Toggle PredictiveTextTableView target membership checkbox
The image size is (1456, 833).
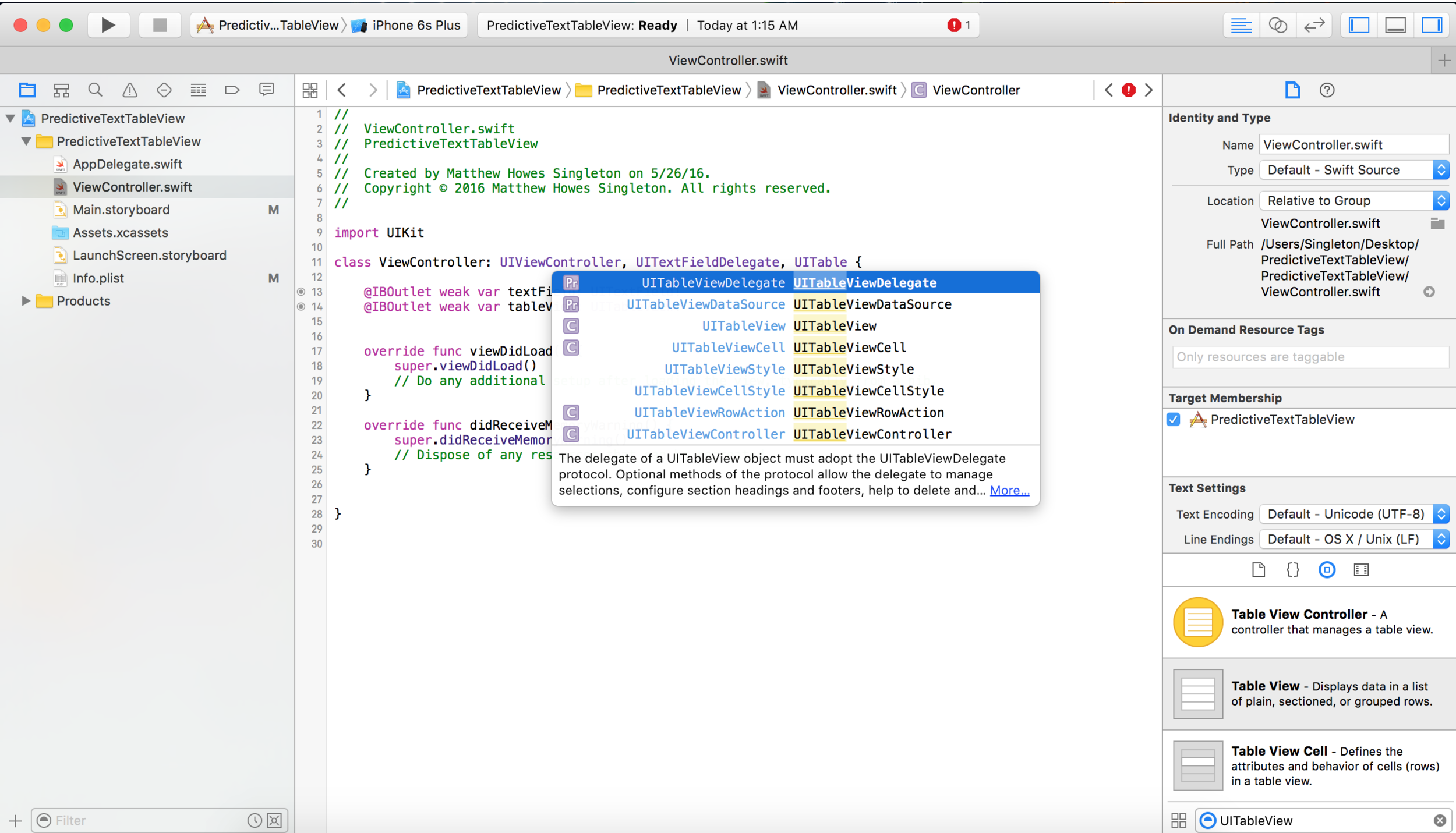[x=1174, y=420]
